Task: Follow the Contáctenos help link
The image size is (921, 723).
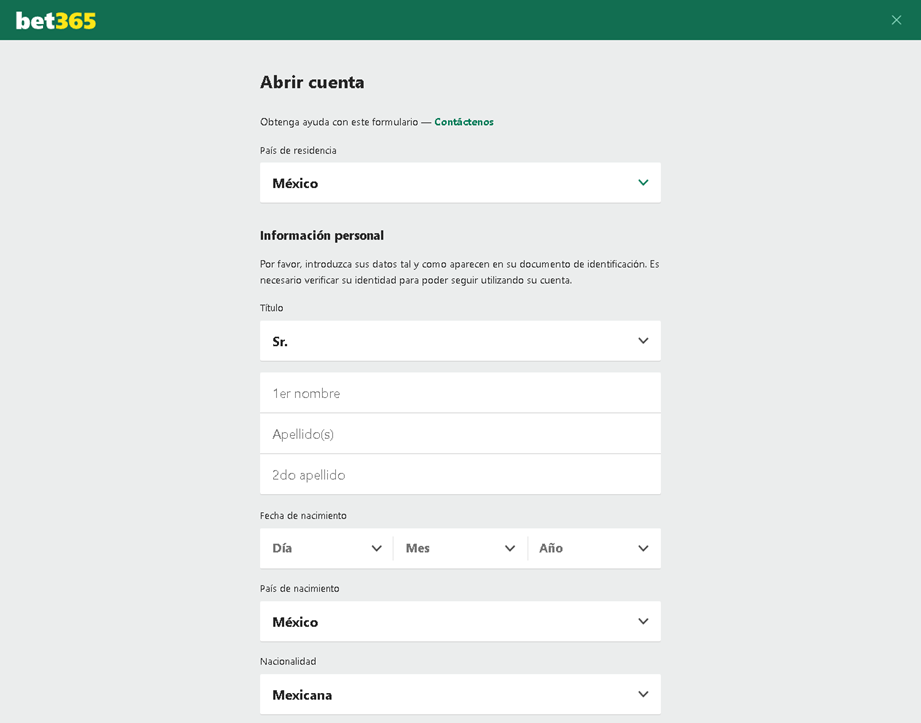Action: tap(464, 122)
